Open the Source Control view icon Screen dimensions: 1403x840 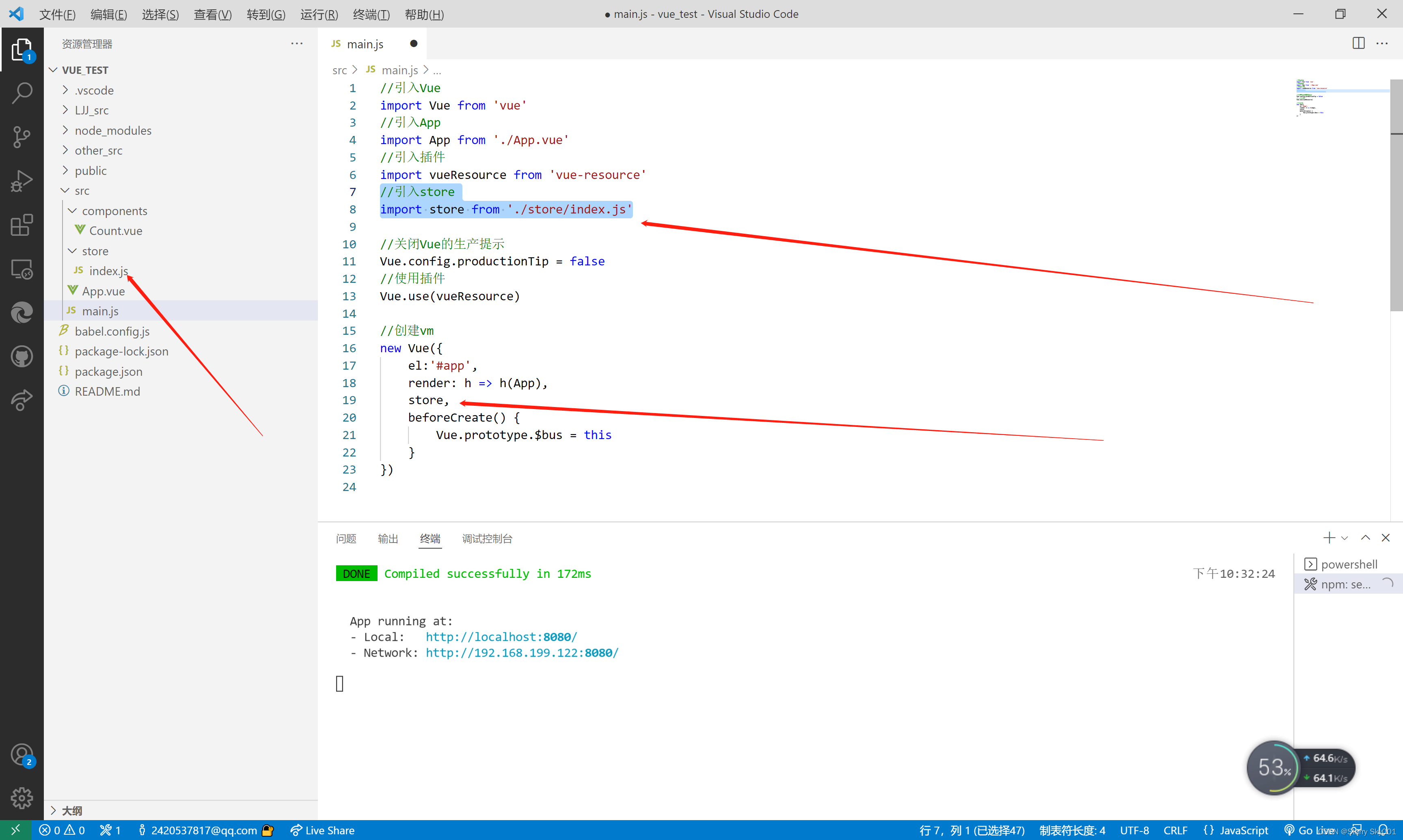pos(22,138)
